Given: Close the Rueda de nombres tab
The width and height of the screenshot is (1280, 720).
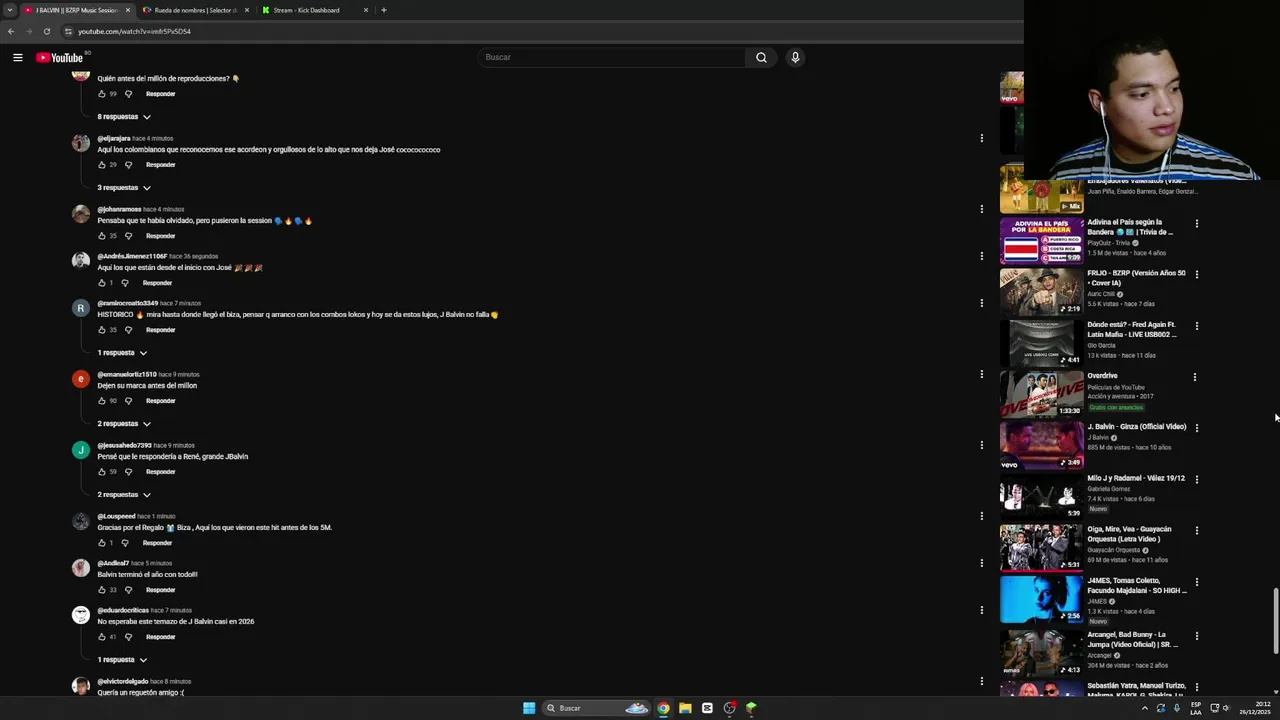Looking at the screenshot, I should pos(247,10).
